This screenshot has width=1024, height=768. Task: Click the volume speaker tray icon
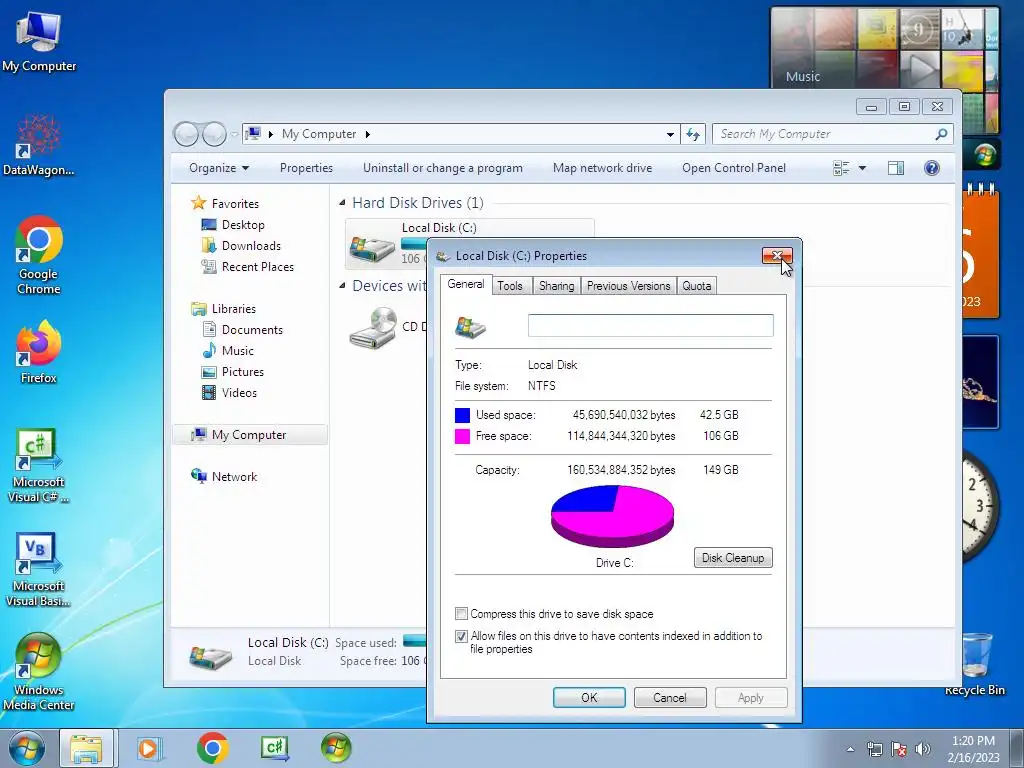923,749
